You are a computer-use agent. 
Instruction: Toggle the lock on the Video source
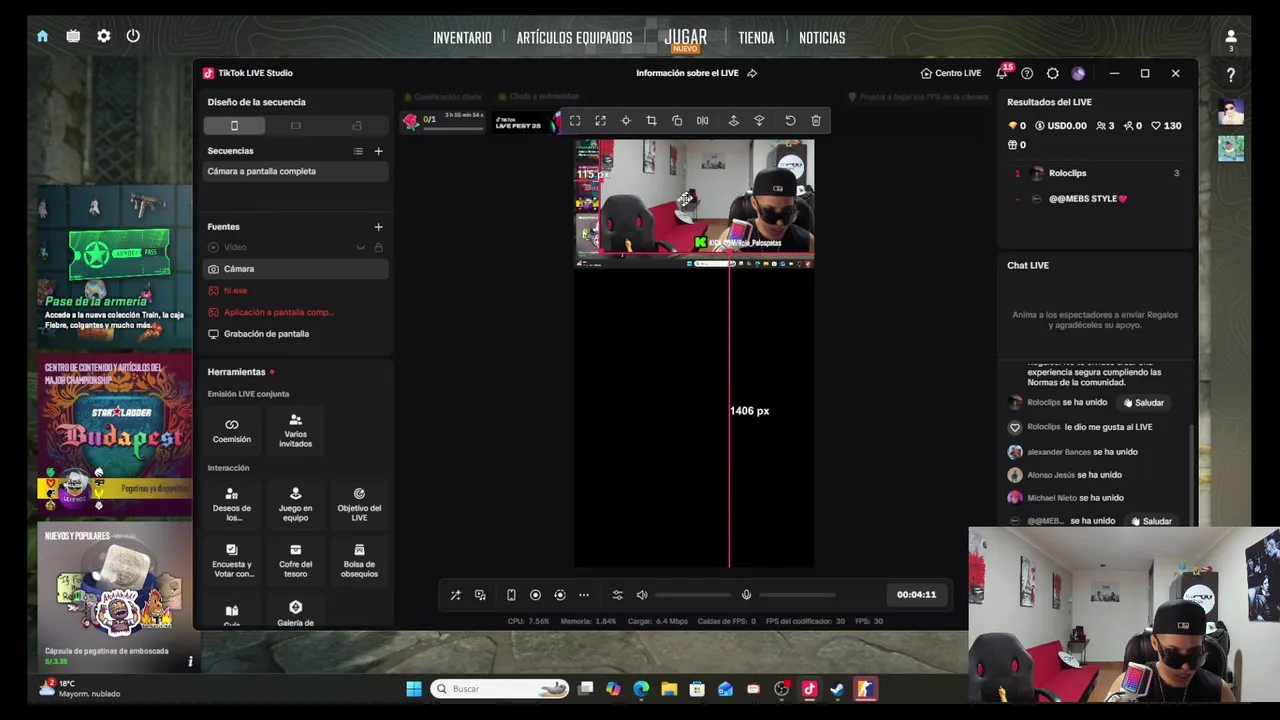point(378,247)
